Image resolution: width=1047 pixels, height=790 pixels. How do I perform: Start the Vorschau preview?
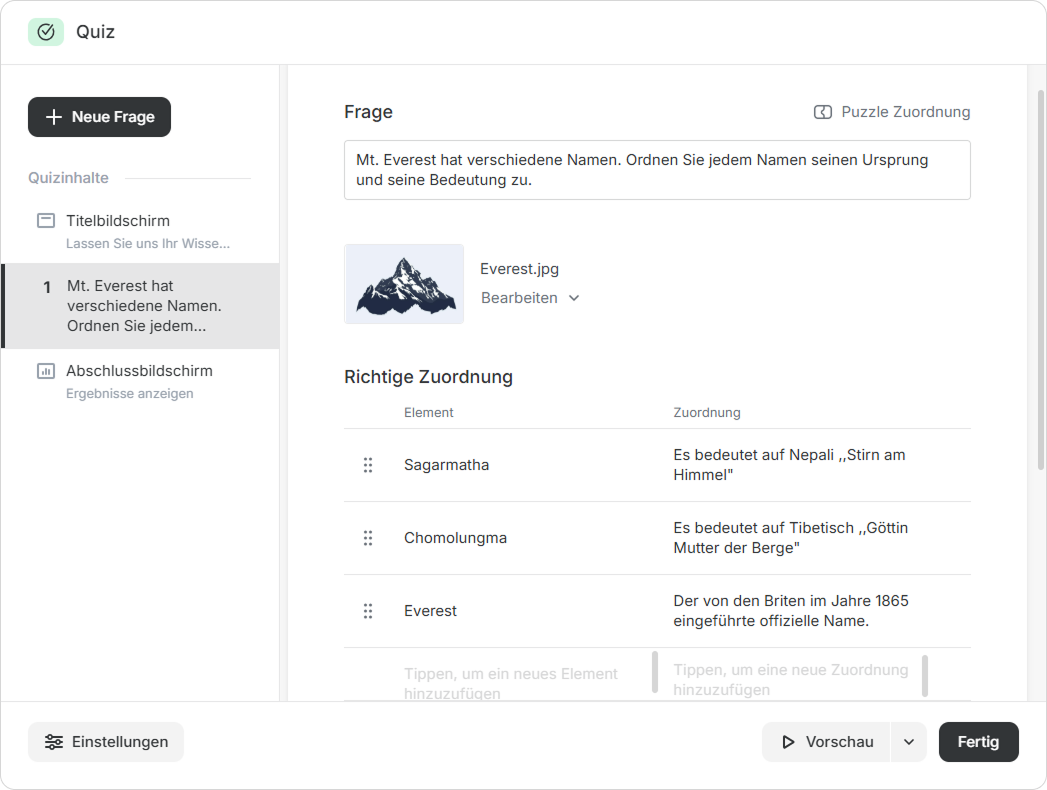827,742
